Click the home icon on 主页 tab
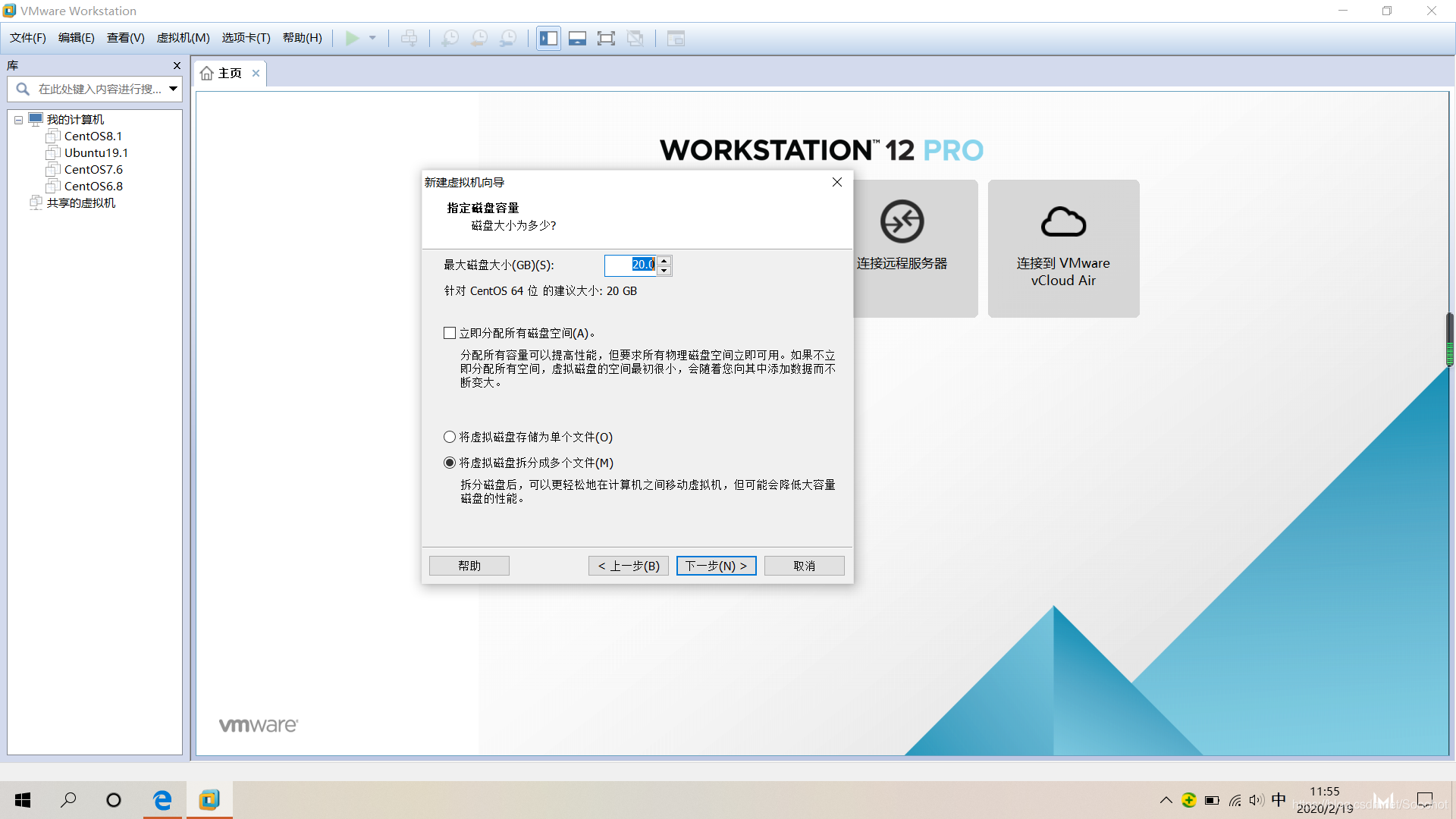1456x819 pixels. click(x=207, y=73)
